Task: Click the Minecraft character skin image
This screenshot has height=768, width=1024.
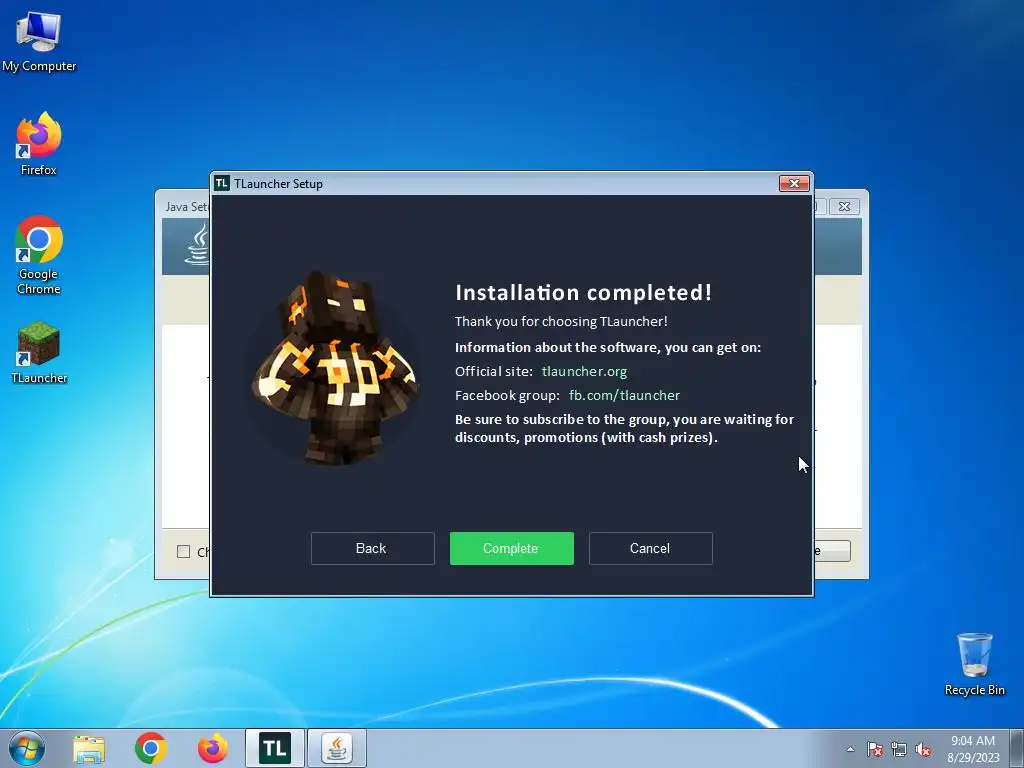Action: click(335, 368)
